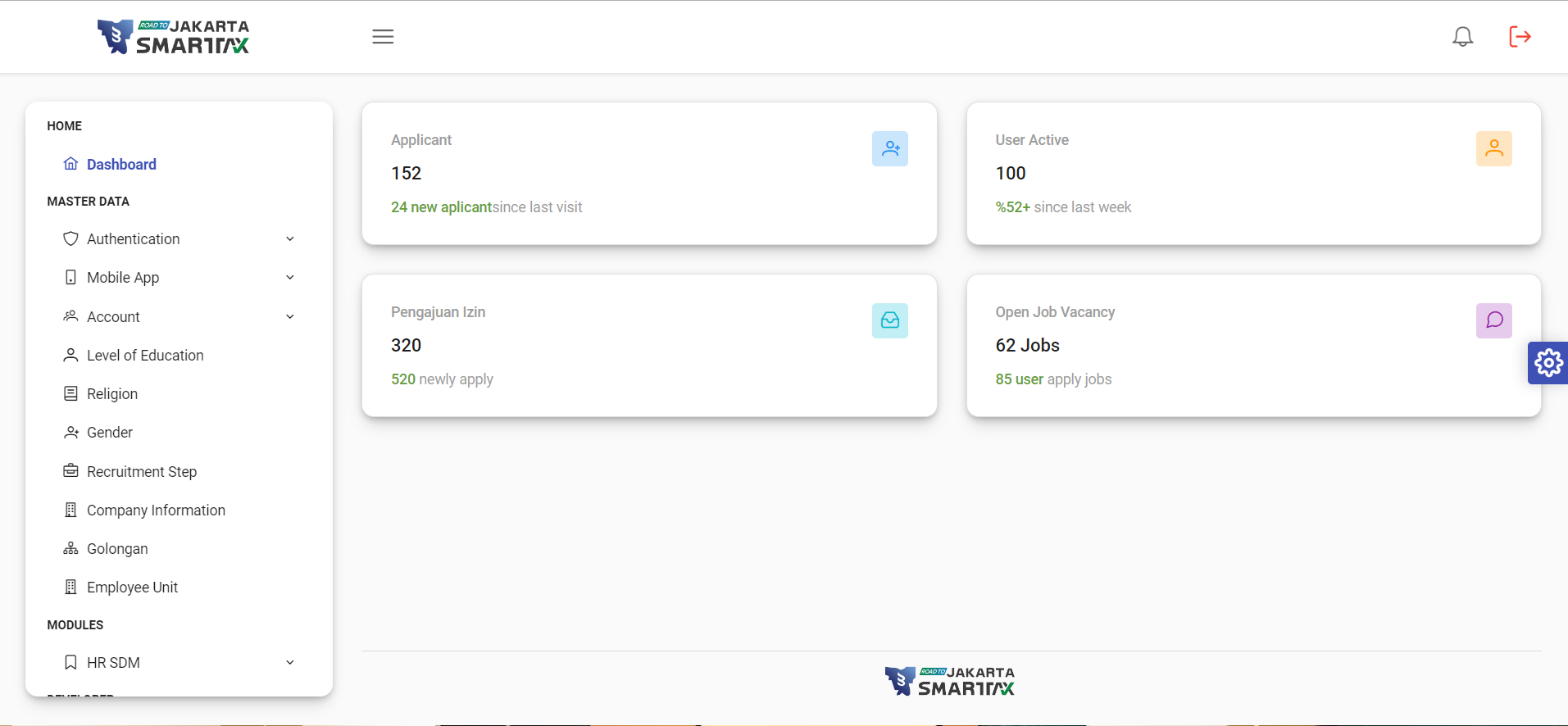Click the Applicant add-user icon
Screen dimensions: 1568x726
tap(889, 149)
